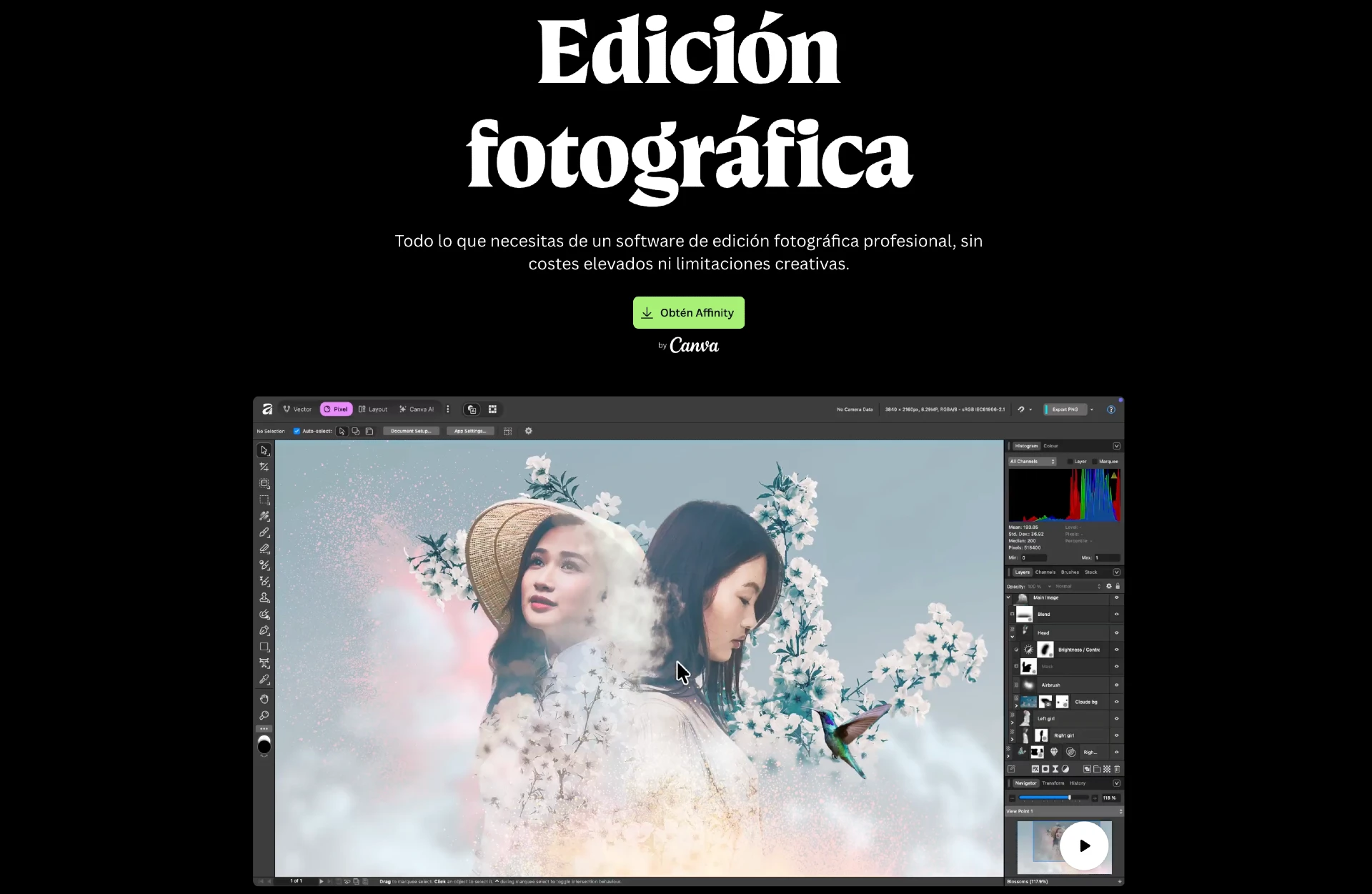The height and width of the screenshot is (894, 1372).
Task: Expand the more tools ellipsis
Action: [x=264, y=729]
